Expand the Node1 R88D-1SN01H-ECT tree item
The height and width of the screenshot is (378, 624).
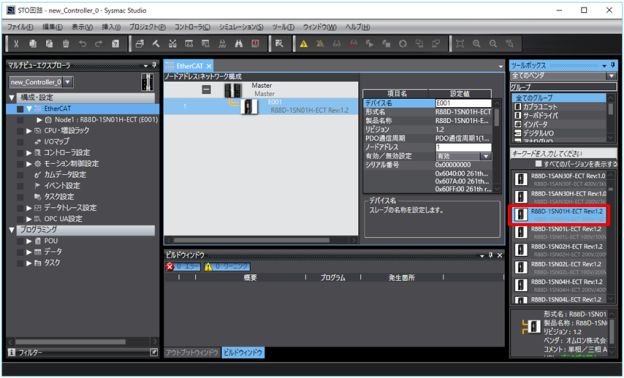(x=39, y=120)
